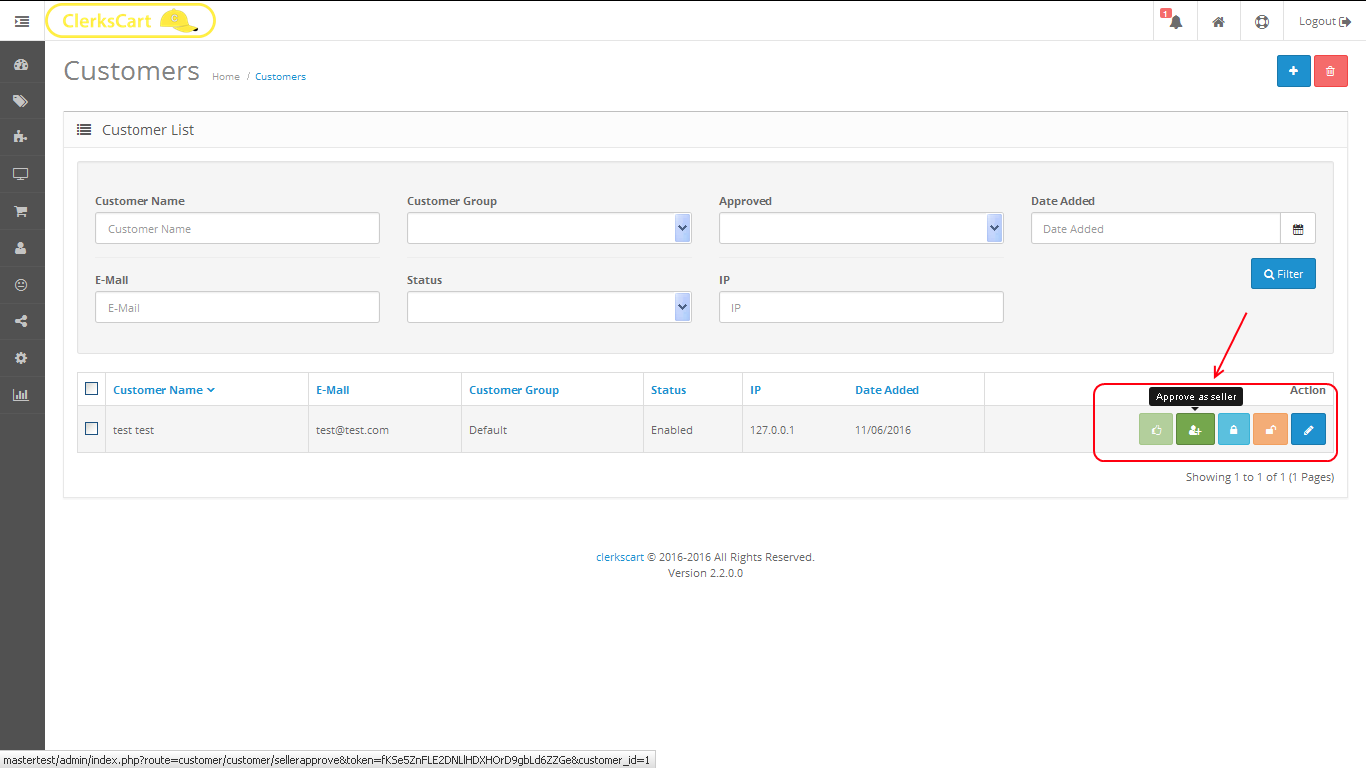The image size is (1366, 768).
Task: Sort the list by Customer Name
Action: point(164,390)
